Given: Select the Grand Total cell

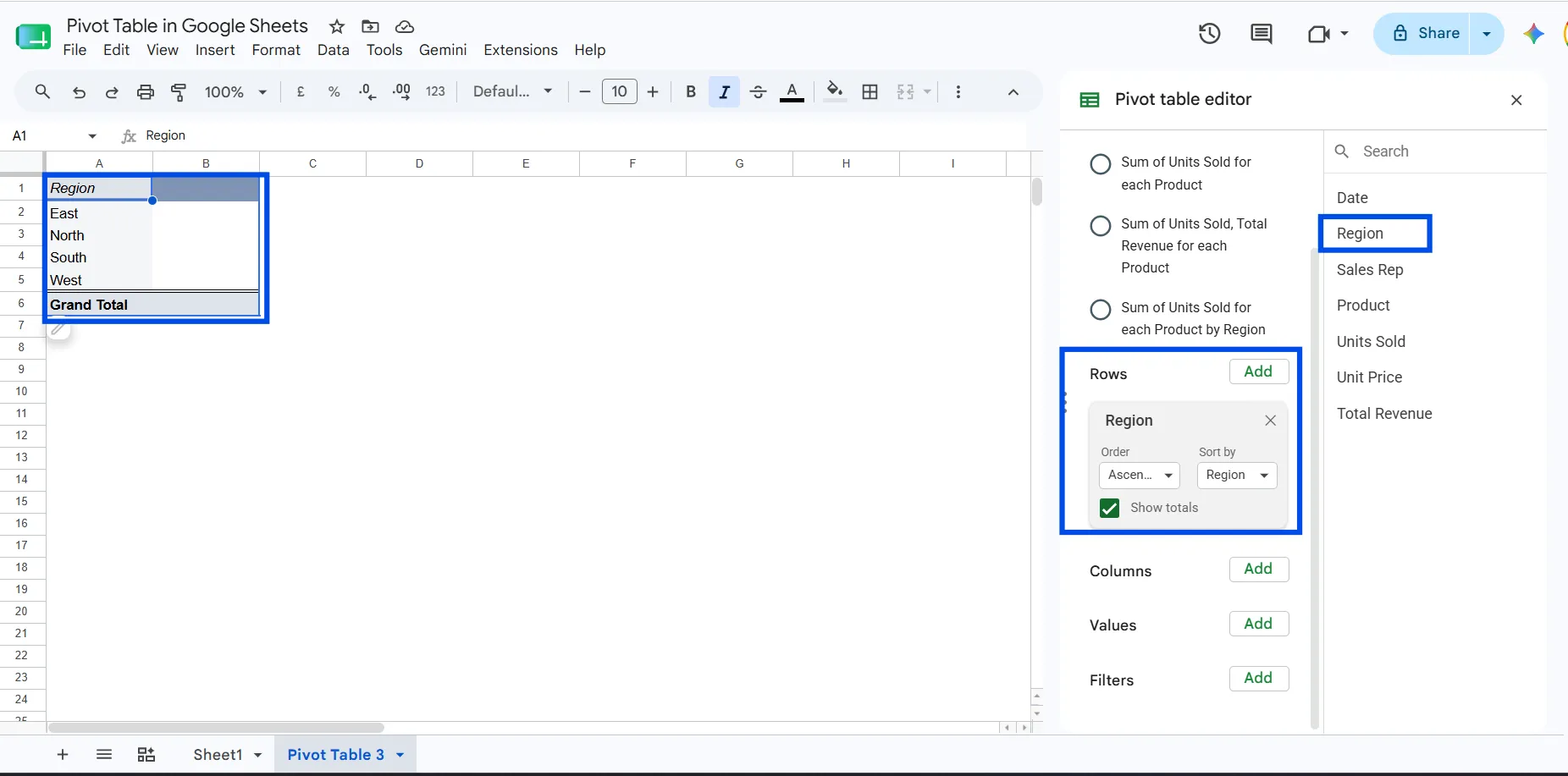Looking at the screenshot, I should 99,305.
